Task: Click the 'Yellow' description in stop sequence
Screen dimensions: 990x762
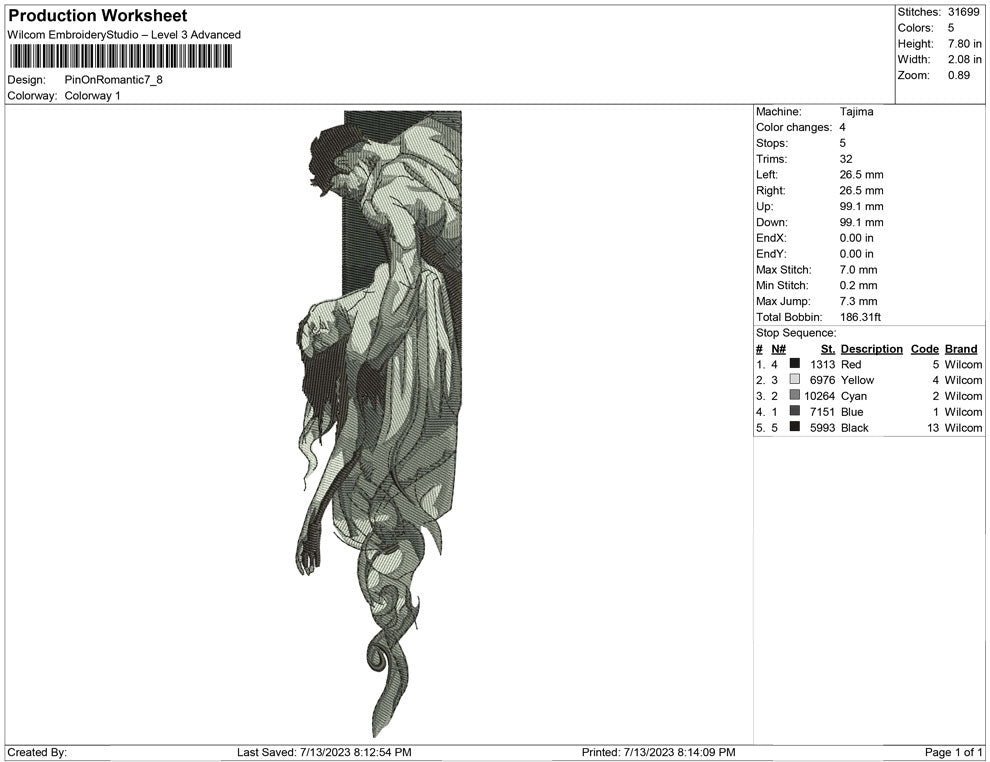Action: pyautogui.click(x=857, y=380)
